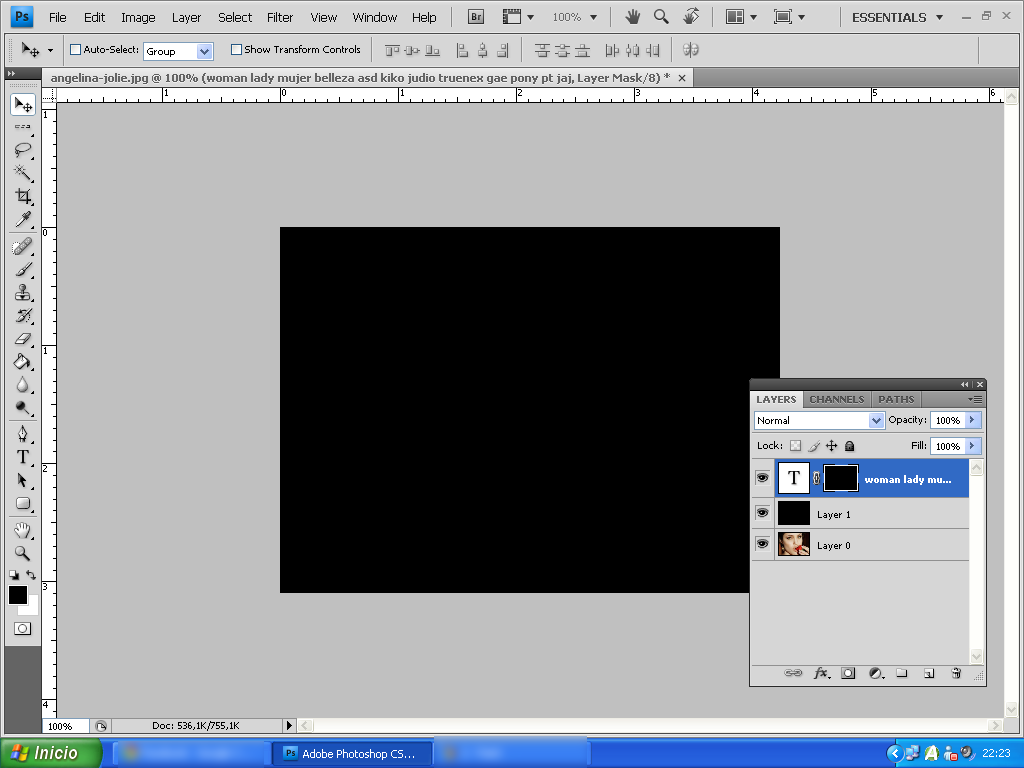Select the Horizontal Type tool
The height and width of the screenshot is (768, 1024).
click(x=22, y=457)
